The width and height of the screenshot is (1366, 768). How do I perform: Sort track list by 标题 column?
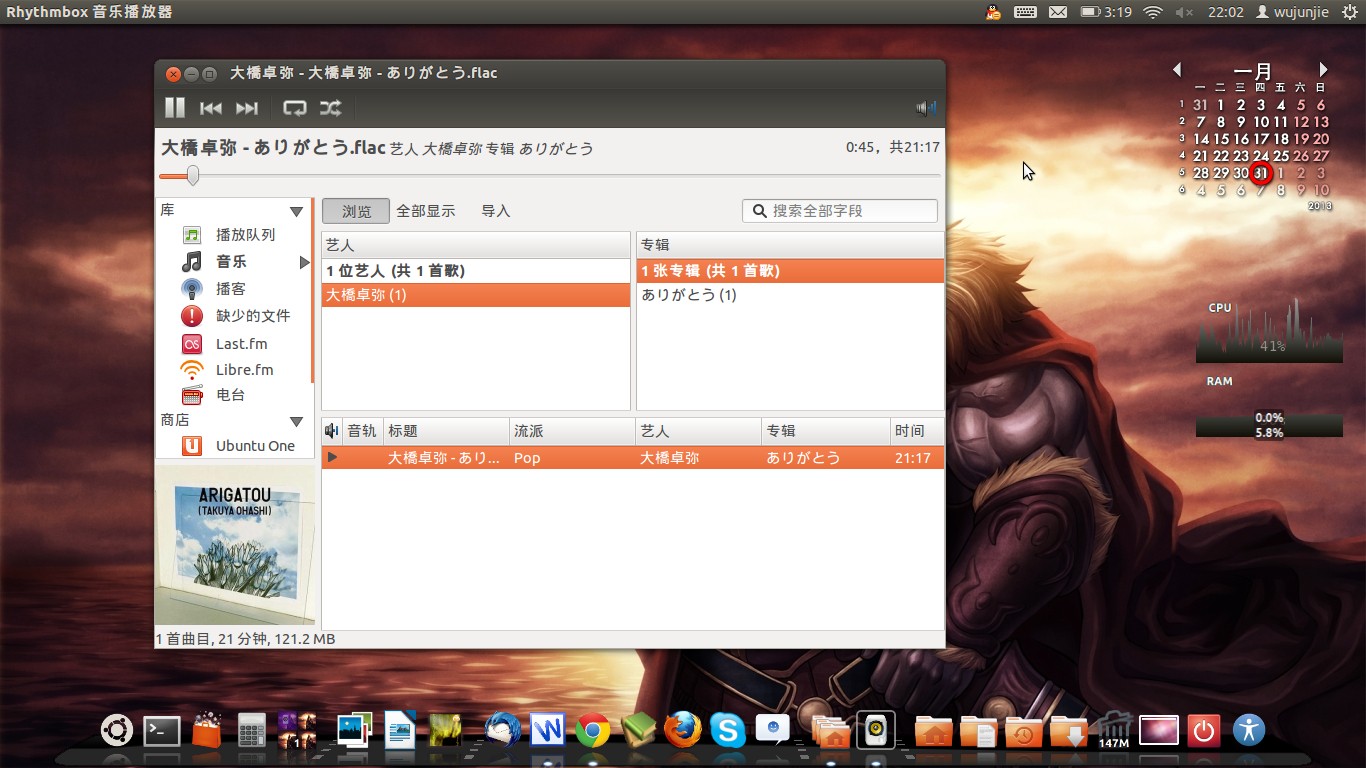[447, 431]
